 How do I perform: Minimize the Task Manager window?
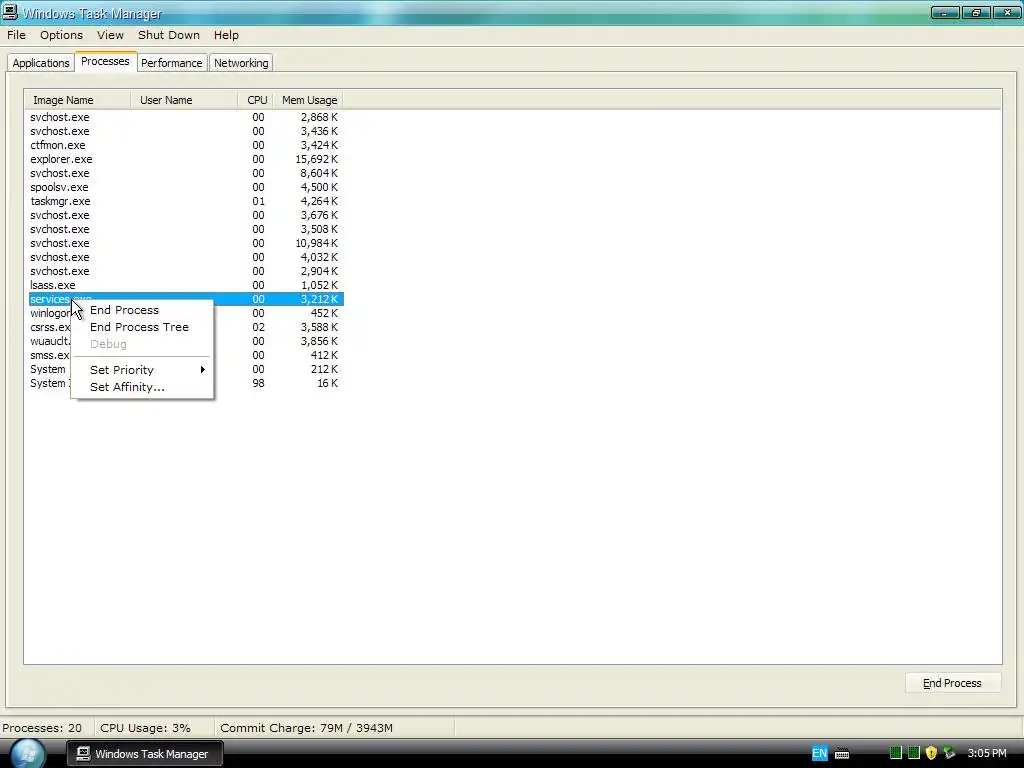pos(944,12)
